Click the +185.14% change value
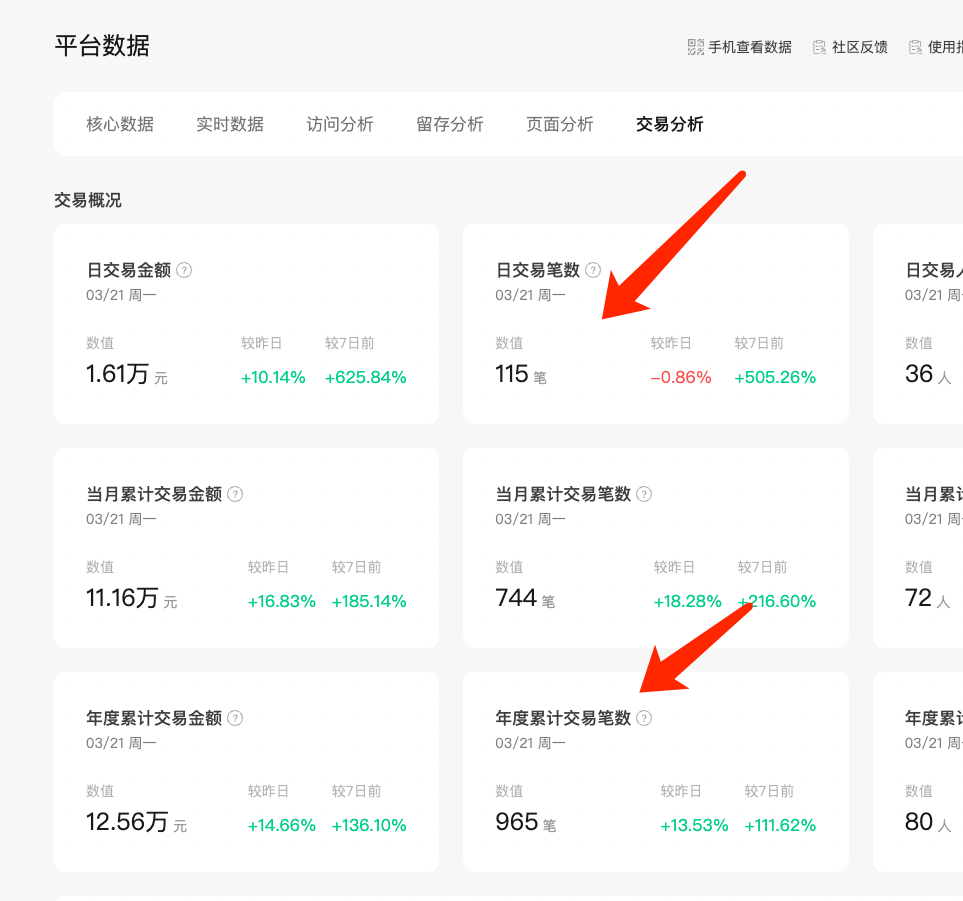 (369, 601)
